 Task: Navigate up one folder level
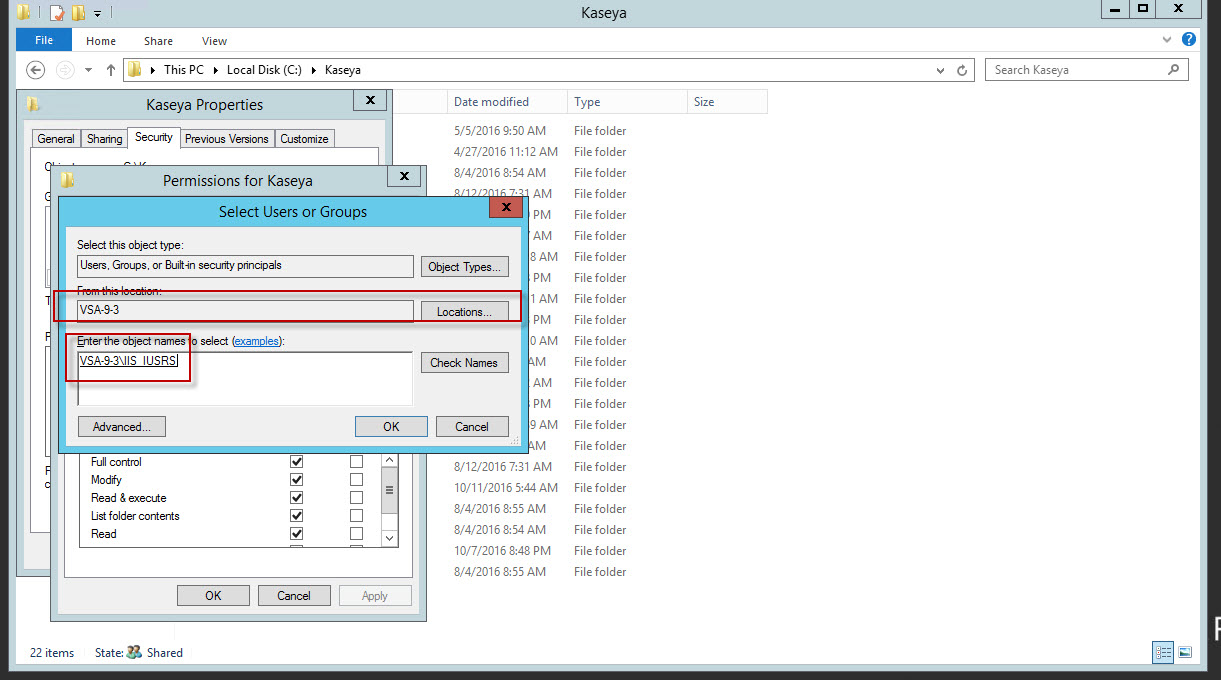click(110, 70)
